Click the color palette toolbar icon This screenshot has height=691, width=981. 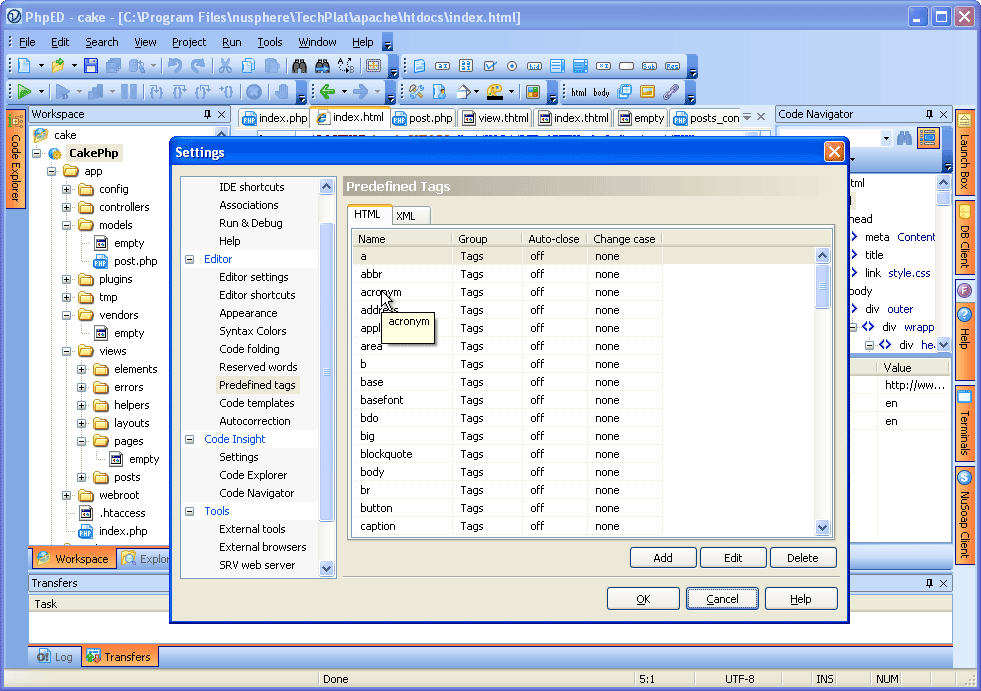(495, 92)
